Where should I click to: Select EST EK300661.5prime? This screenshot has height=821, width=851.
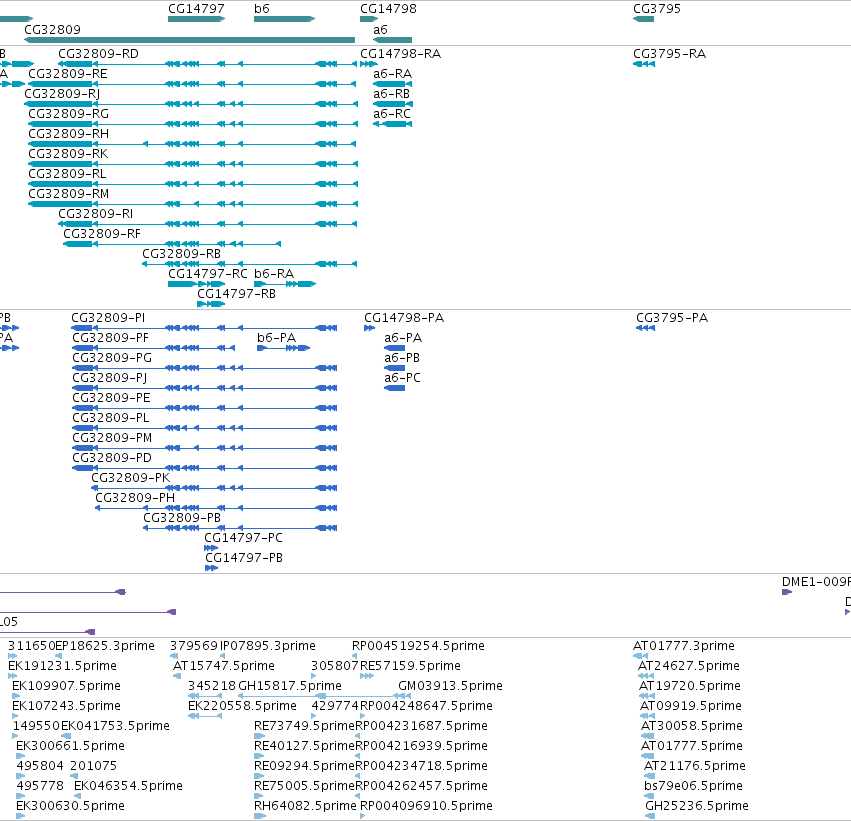pyautogui.click(x=71, y=747)
